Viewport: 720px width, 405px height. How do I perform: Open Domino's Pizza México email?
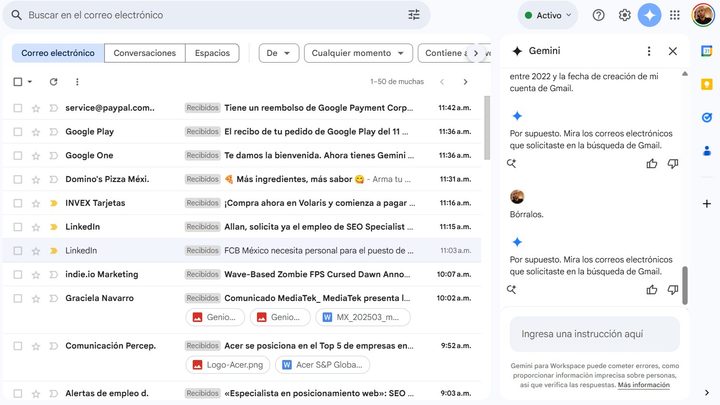click(x=242, y=179)
